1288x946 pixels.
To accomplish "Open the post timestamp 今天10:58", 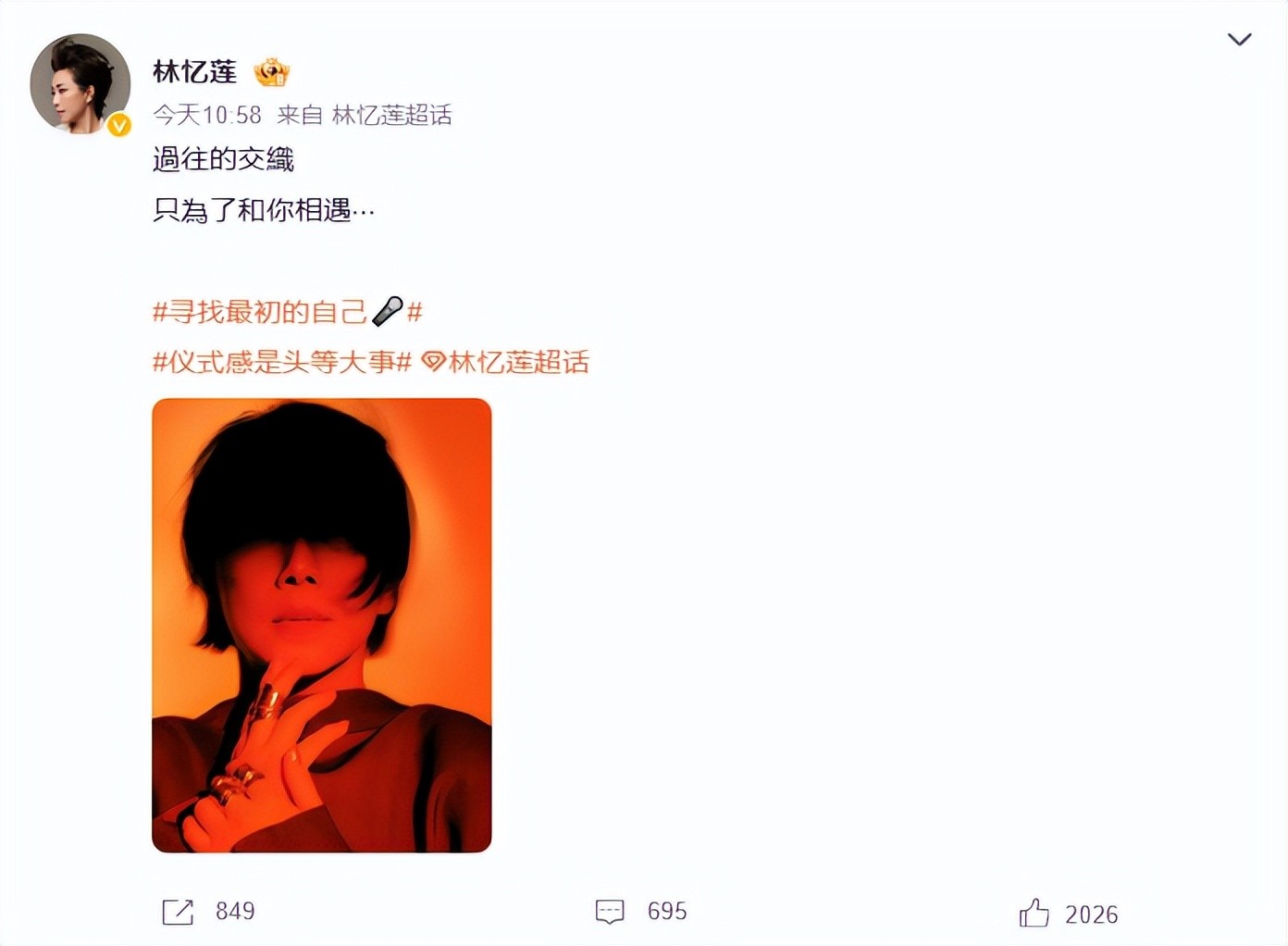I will click(207, 115).
